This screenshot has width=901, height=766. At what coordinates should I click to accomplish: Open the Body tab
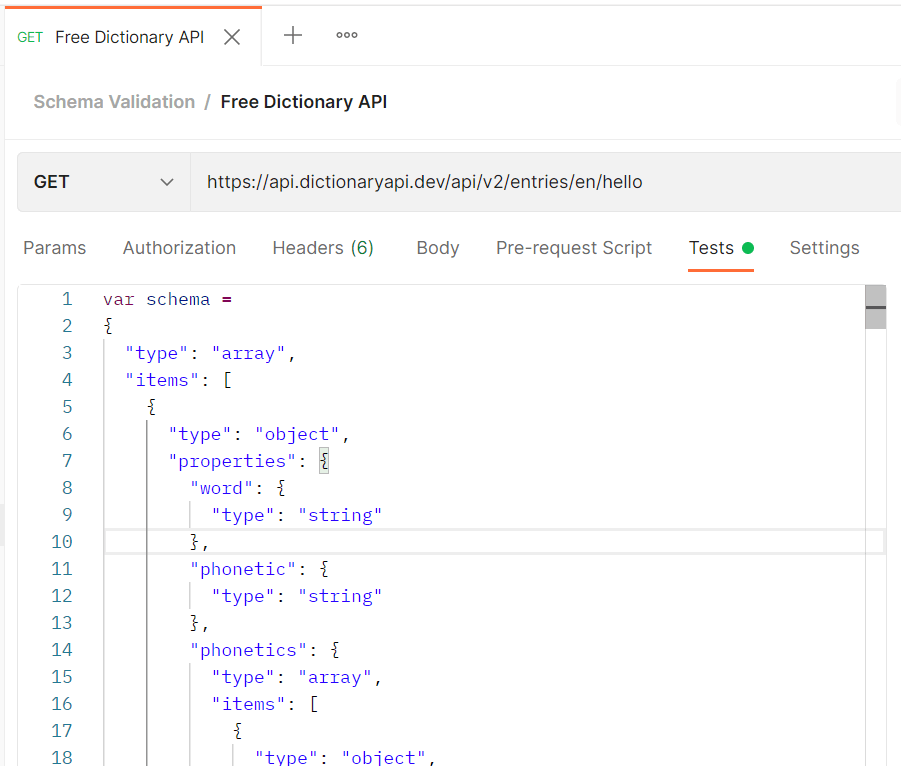click(438, 248)
